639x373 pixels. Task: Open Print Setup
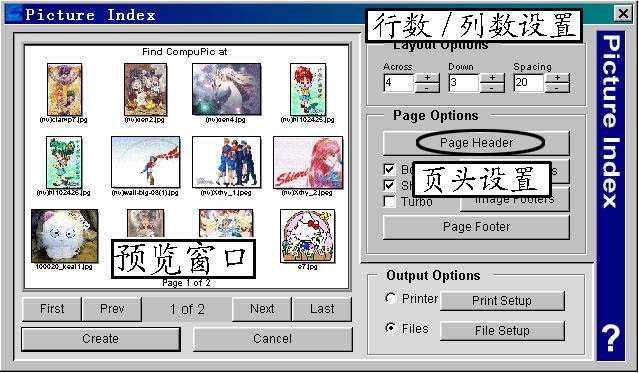point(502,301)
